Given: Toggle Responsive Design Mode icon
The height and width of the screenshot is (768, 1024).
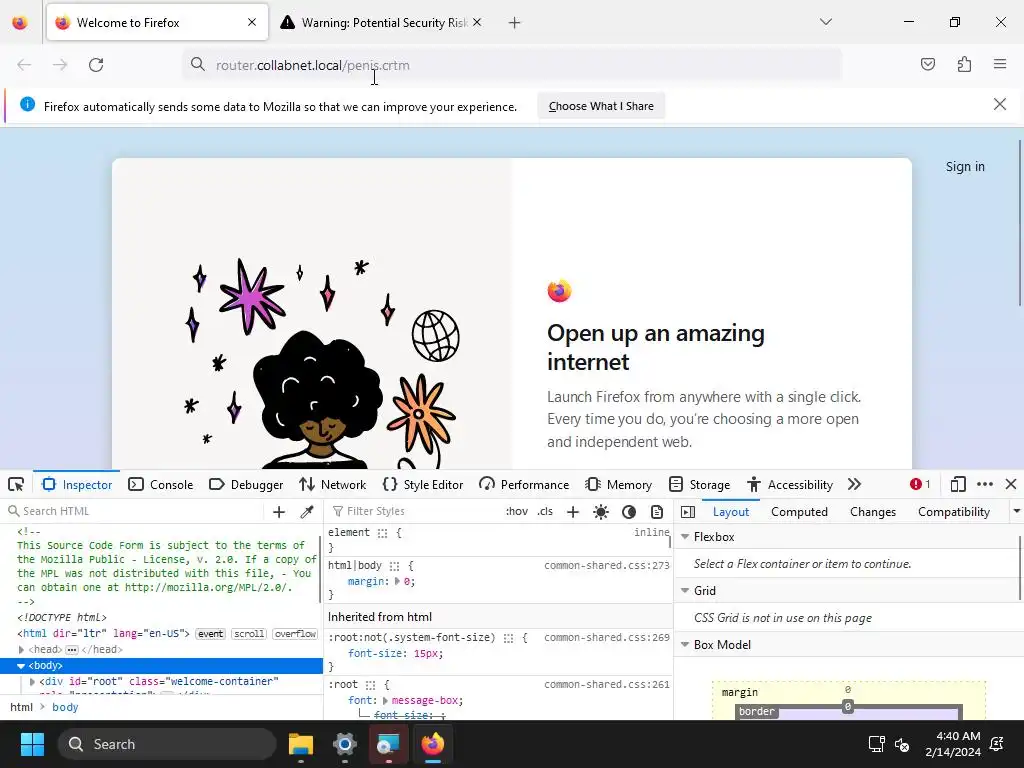Looking at the screenshot, I should coord(958,484).
